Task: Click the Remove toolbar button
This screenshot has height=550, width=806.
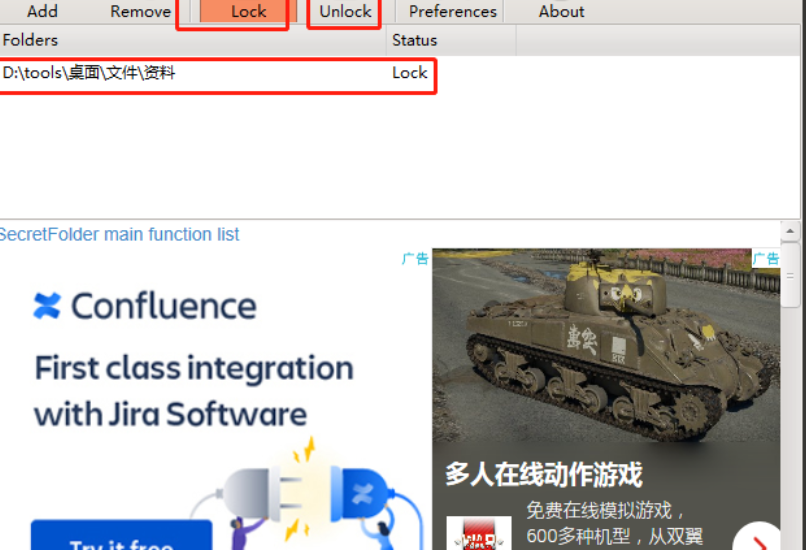Action: [x=140, y=11]
